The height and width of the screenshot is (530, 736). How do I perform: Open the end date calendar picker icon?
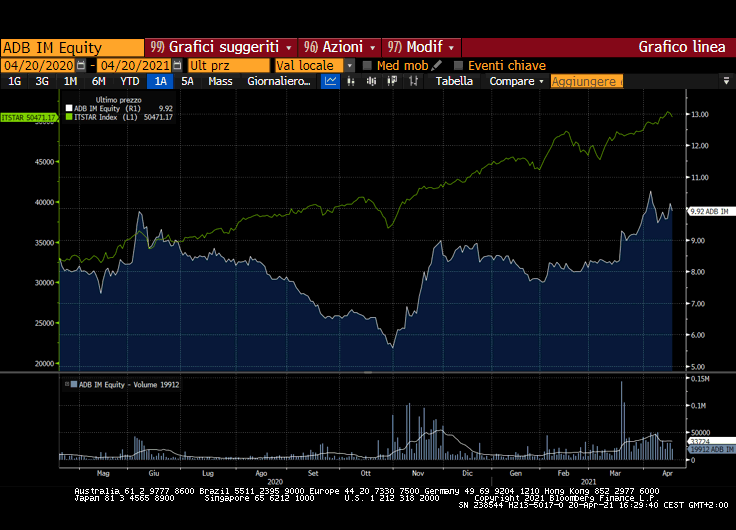click(177, 65)
